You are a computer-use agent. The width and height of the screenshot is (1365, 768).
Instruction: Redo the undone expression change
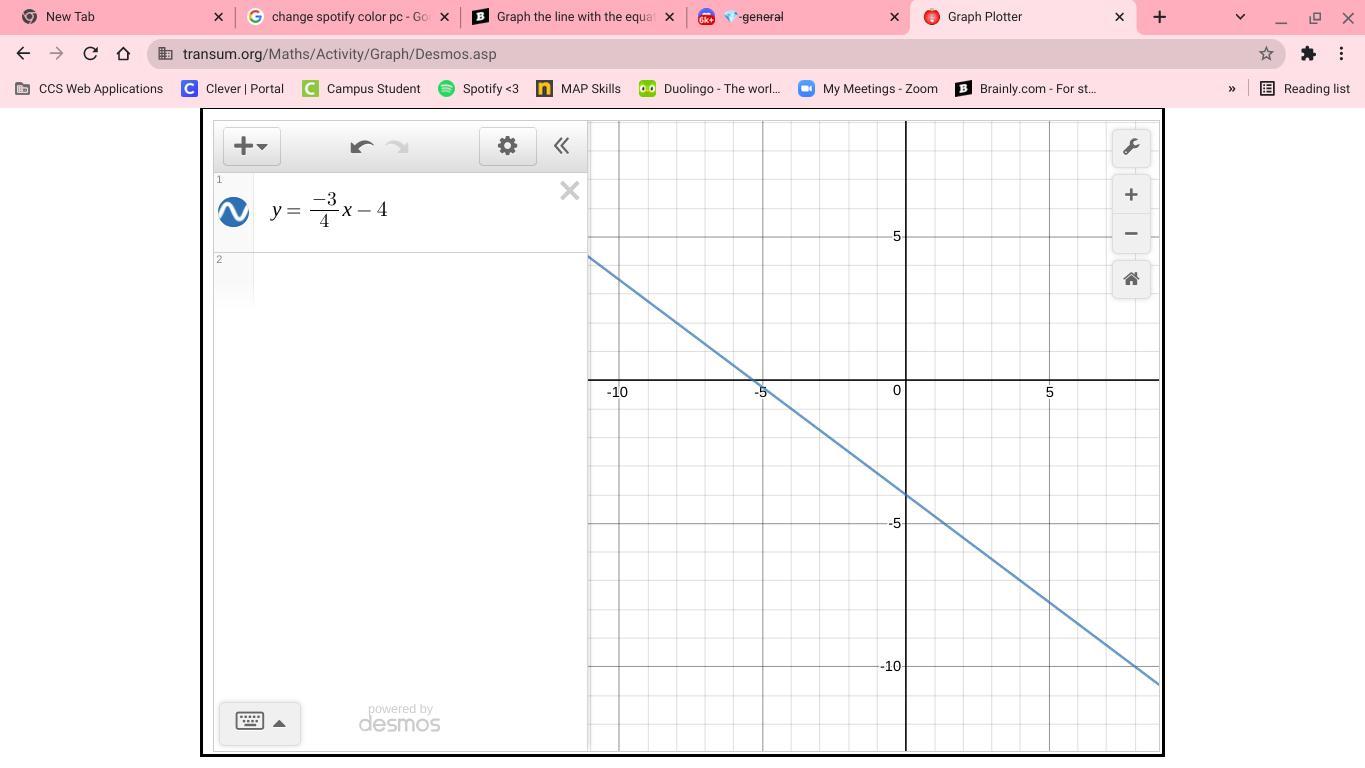[x=397, y=147]
